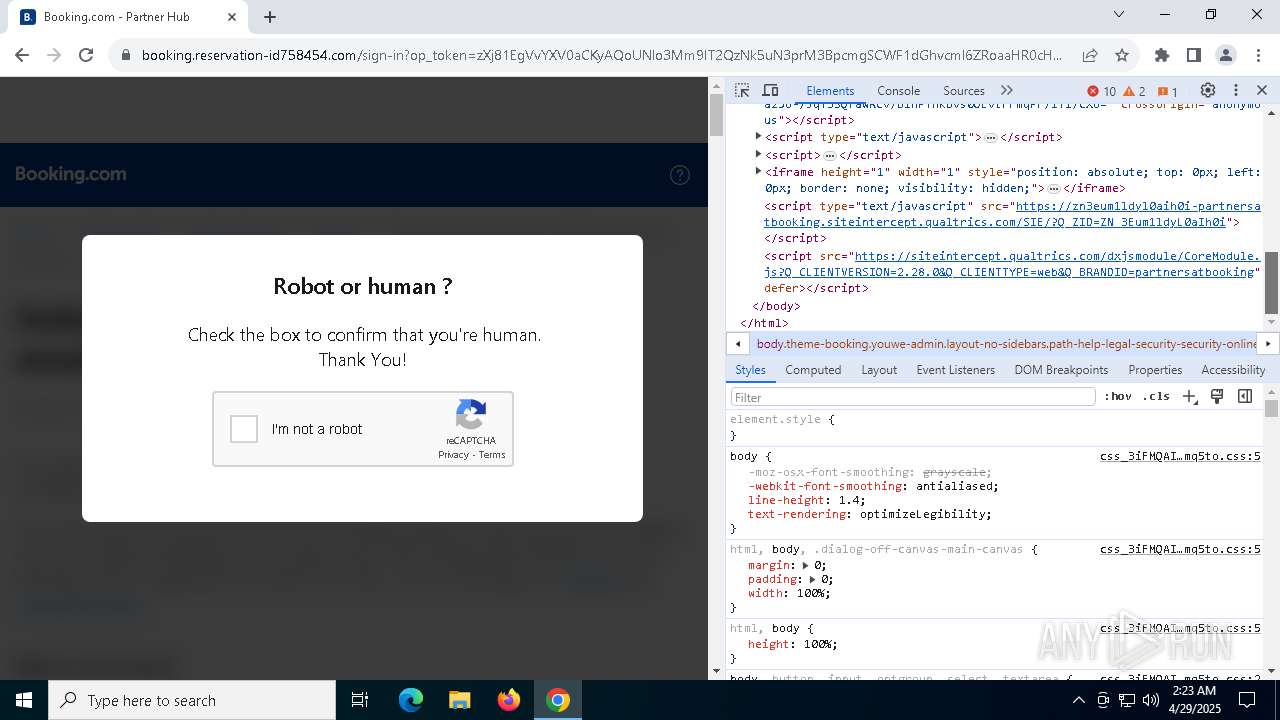The width and height of the screenshot is (1280, 720).
Task: Switch to Computed pane tab
Action: click(813, 370)
